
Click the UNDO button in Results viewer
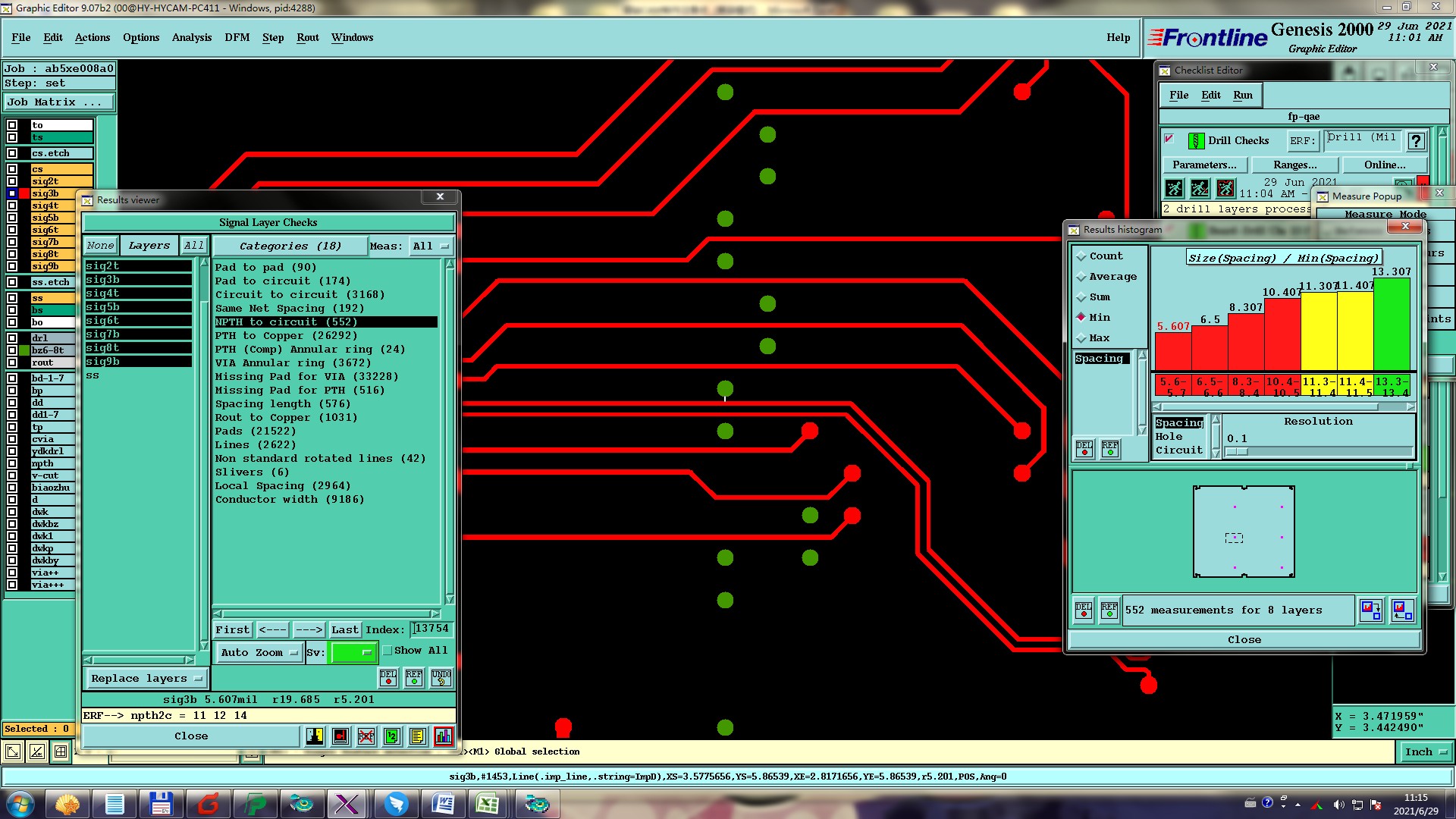[x=441, y=678]
